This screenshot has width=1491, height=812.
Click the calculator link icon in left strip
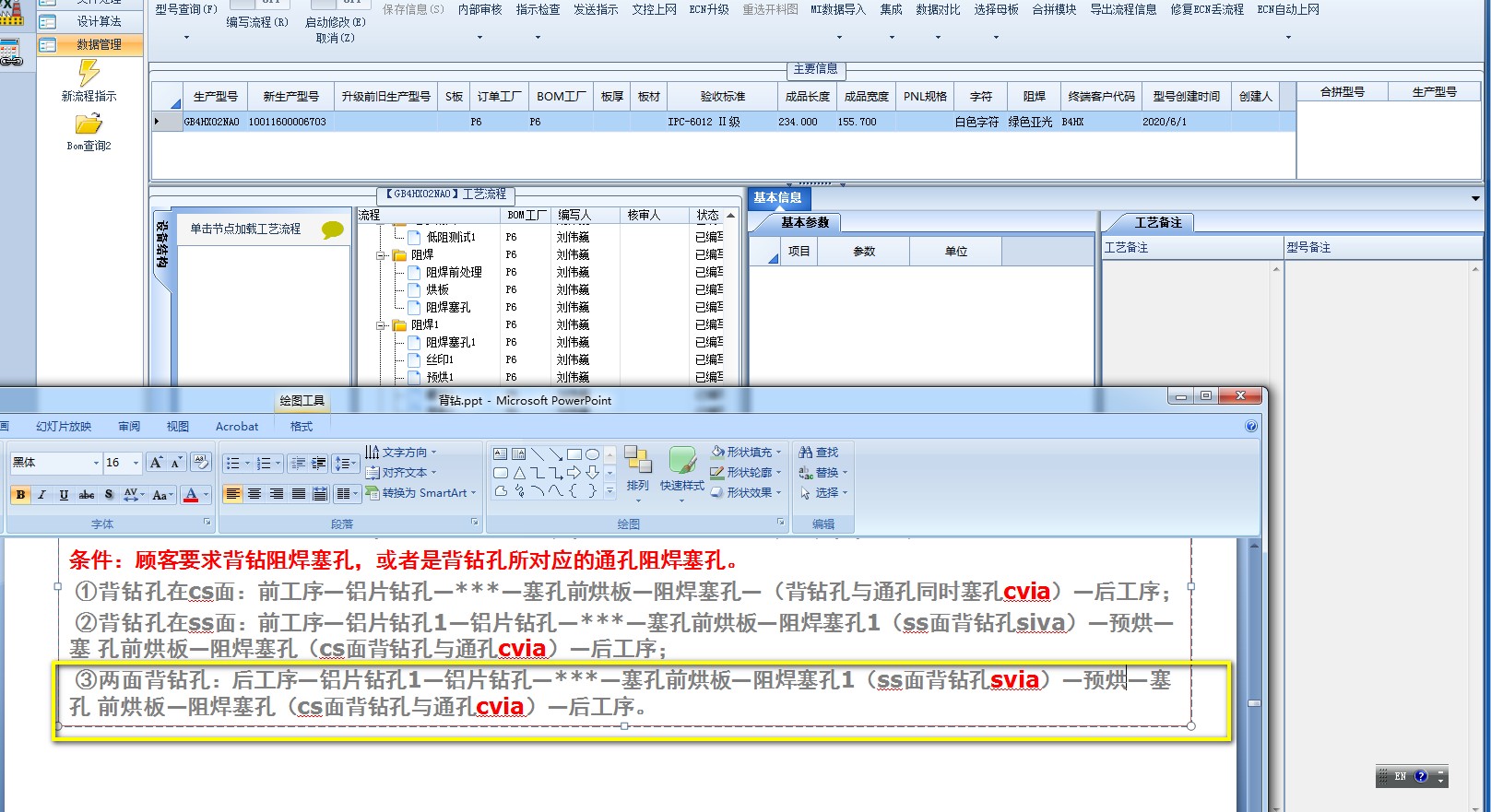11,53
